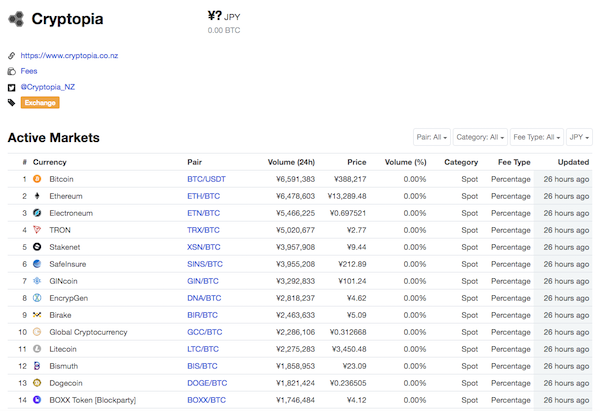Open the cryptopia.co.nz website link
600x411 pixels.
[69, 55]
